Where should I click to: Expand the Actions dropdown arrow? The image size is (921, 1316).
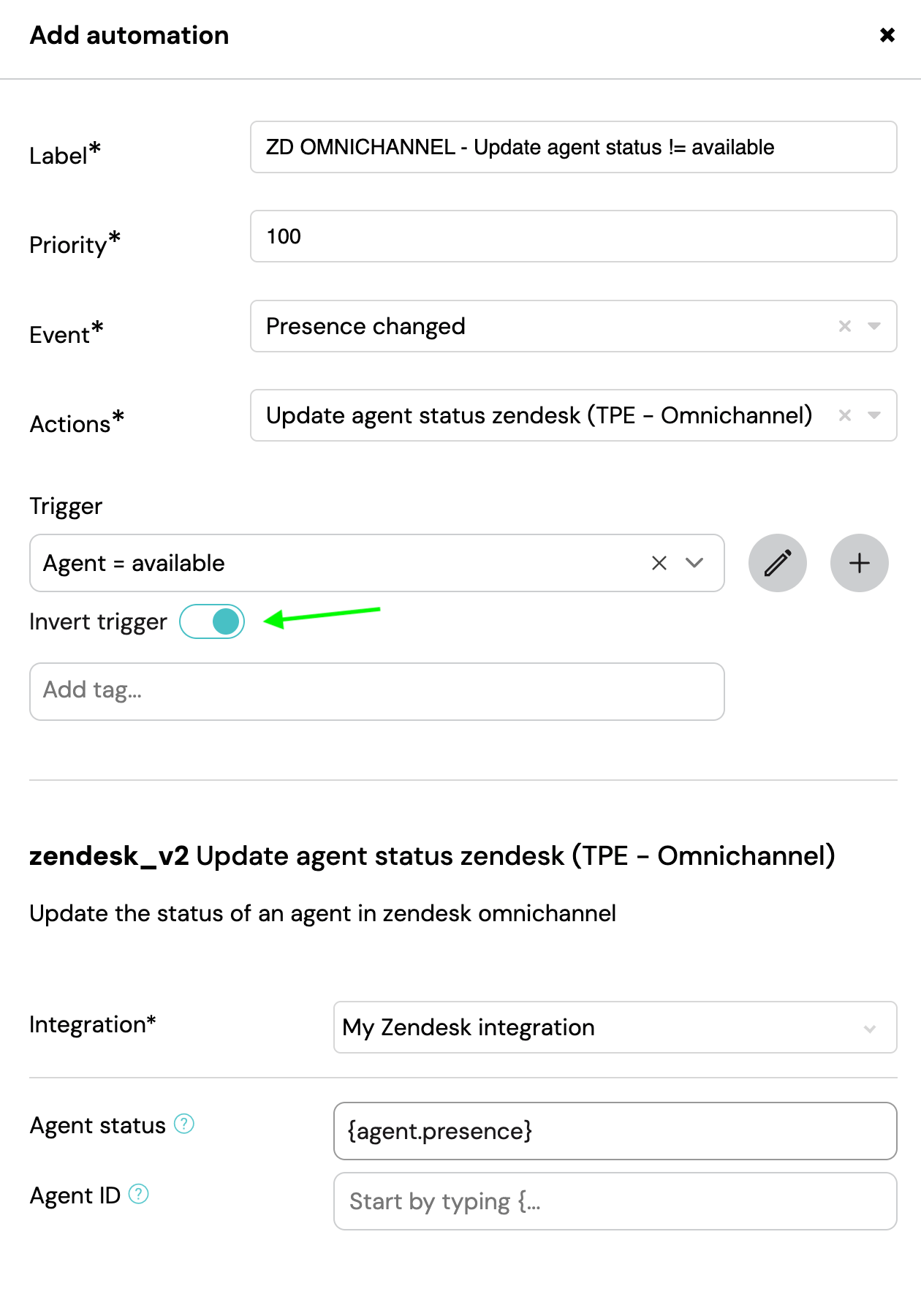pos(874,415)
